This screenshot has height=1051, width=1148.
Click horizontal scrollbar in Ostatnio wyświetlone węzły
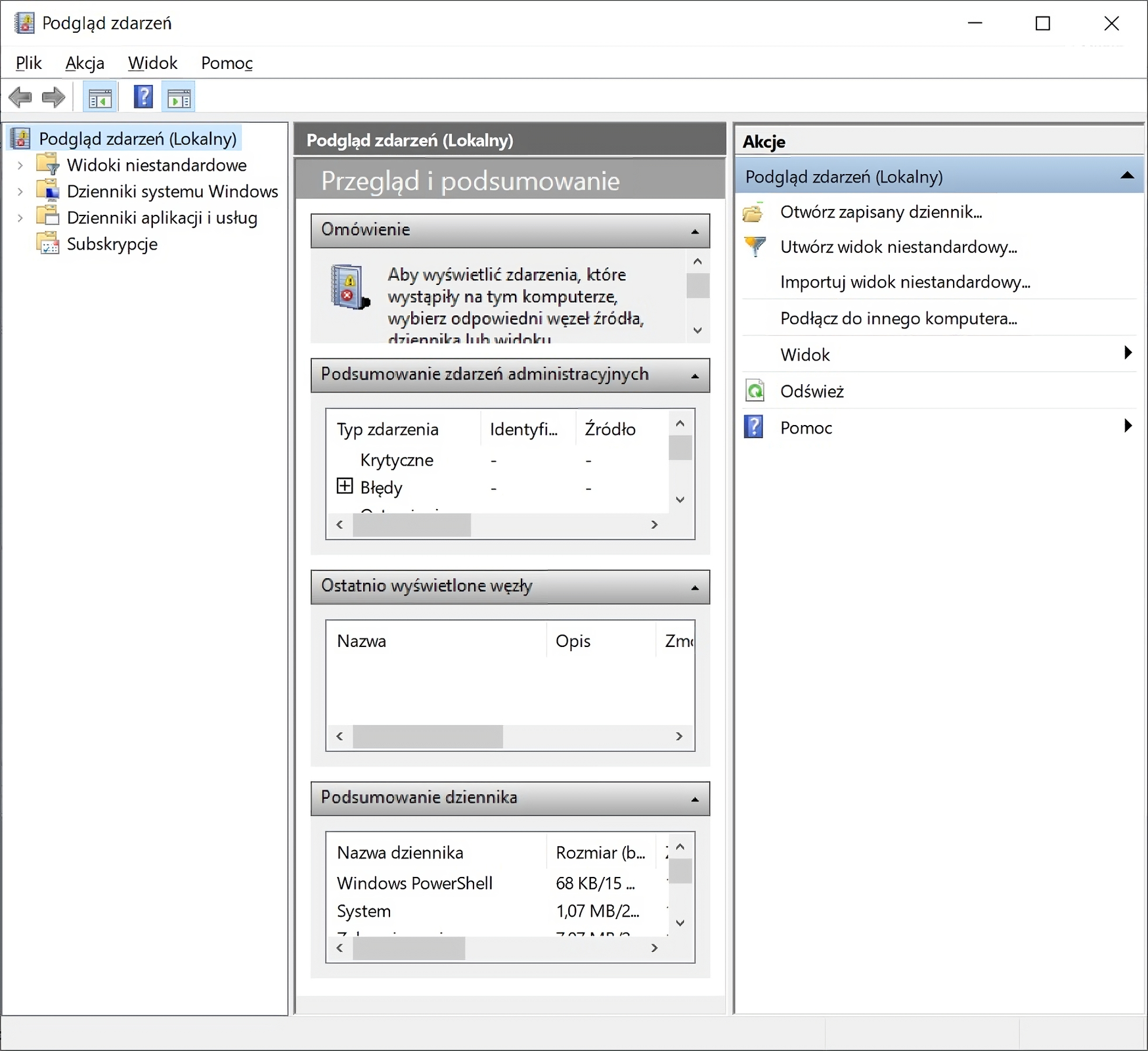[x=428, y=736]
